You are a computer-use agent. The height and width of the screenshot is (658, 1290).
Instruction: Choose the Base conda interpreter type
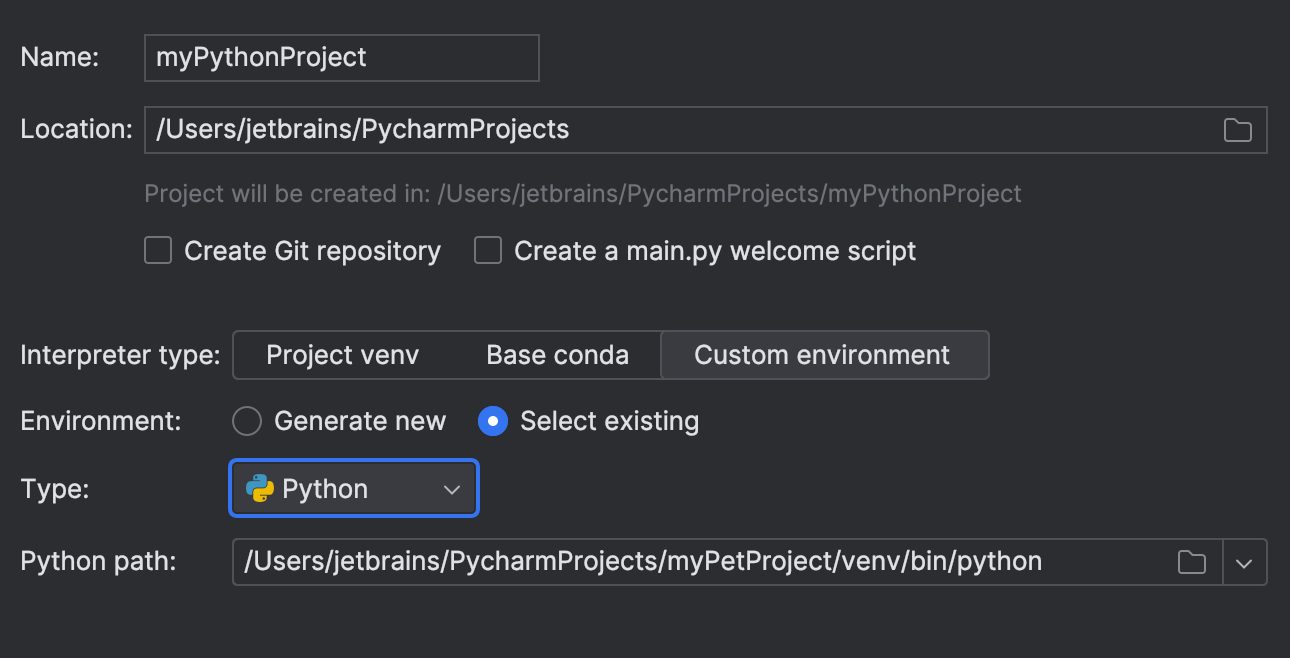(x=557, y=354)
